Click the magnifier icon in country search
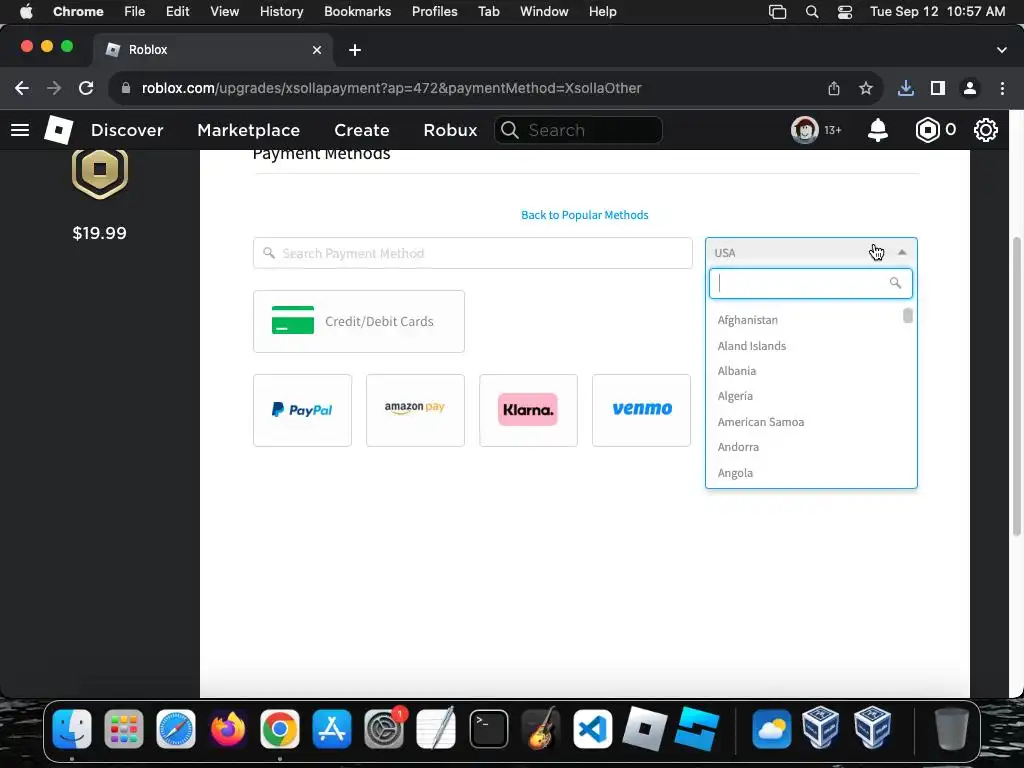The width and height of the screenshot is (1024, 768). 895,283
